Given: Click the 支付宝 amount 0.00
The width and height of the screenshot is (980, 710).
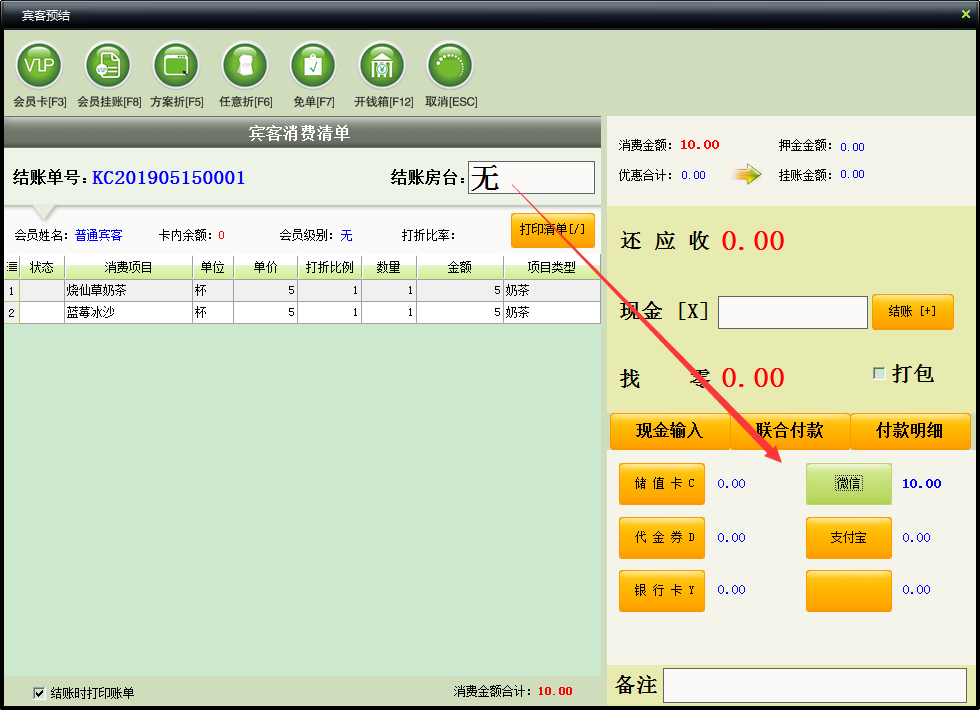Looking at the screenshot, I should coord(916,538).
